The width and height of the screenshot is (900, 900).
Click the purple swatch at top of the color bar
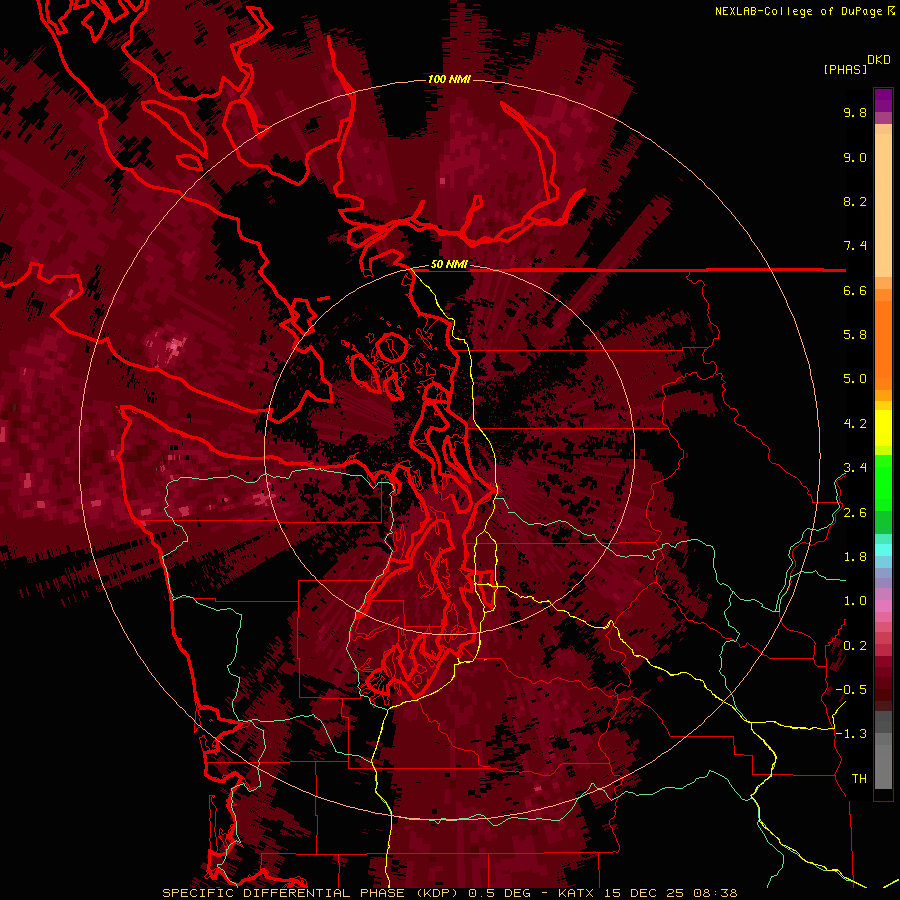coord(883,100)
